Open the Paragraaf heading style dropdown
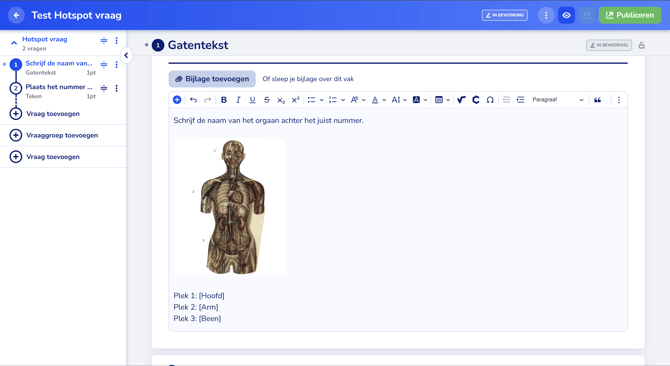The height and width of the screenshot is (366, 670). [x=558, y=100]
